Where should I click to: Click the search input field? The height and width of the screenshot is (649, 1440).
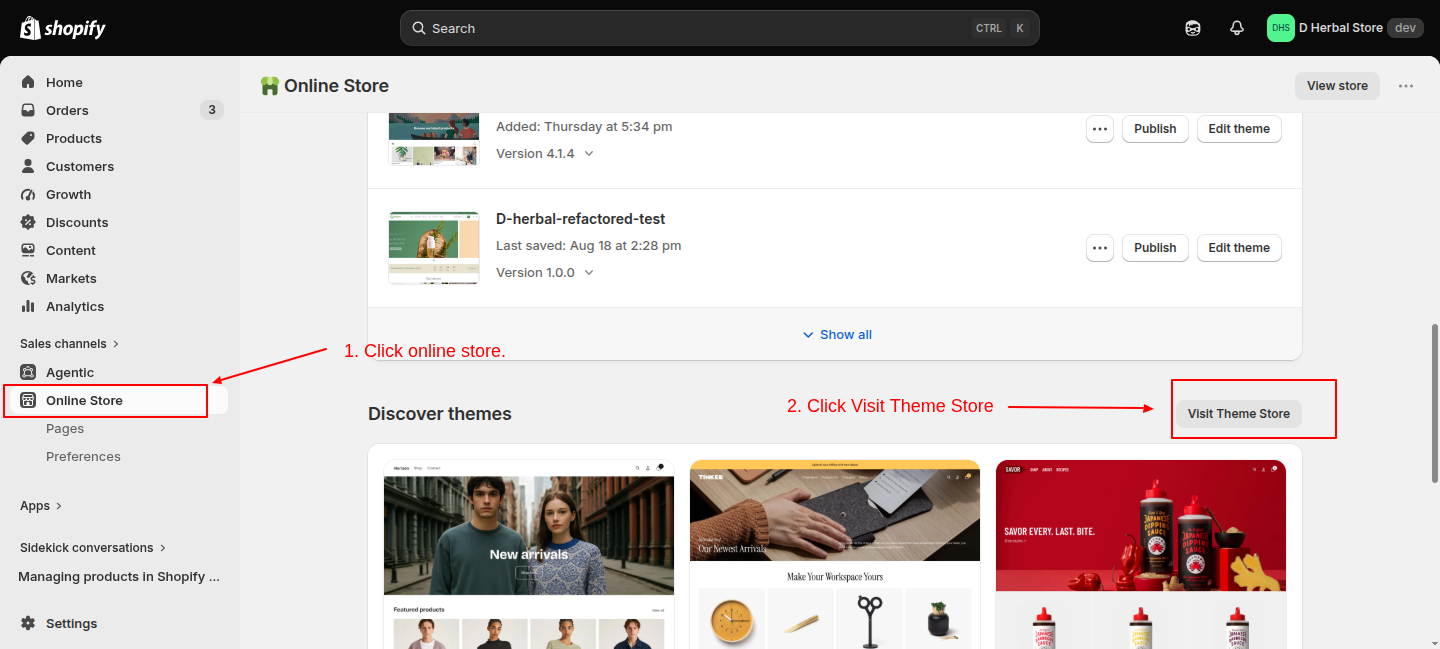tap(720, 28)
